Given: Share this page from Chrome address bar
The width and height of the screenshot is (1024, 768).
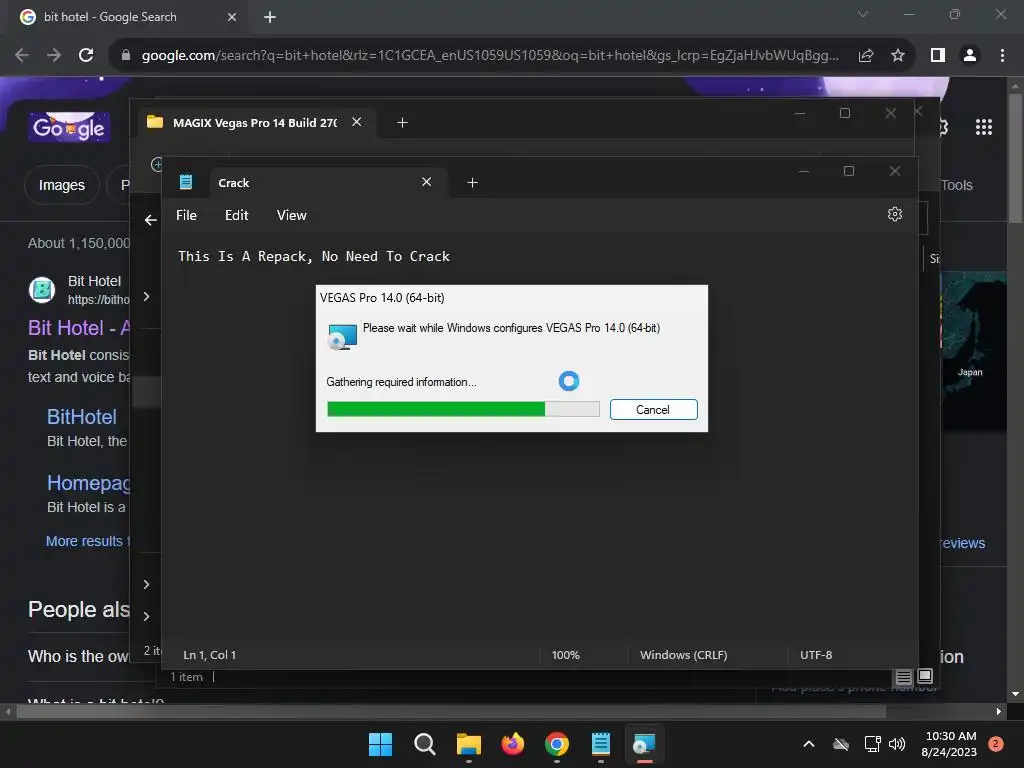Looking at the screenshot, I should click(x=866, y=56).
